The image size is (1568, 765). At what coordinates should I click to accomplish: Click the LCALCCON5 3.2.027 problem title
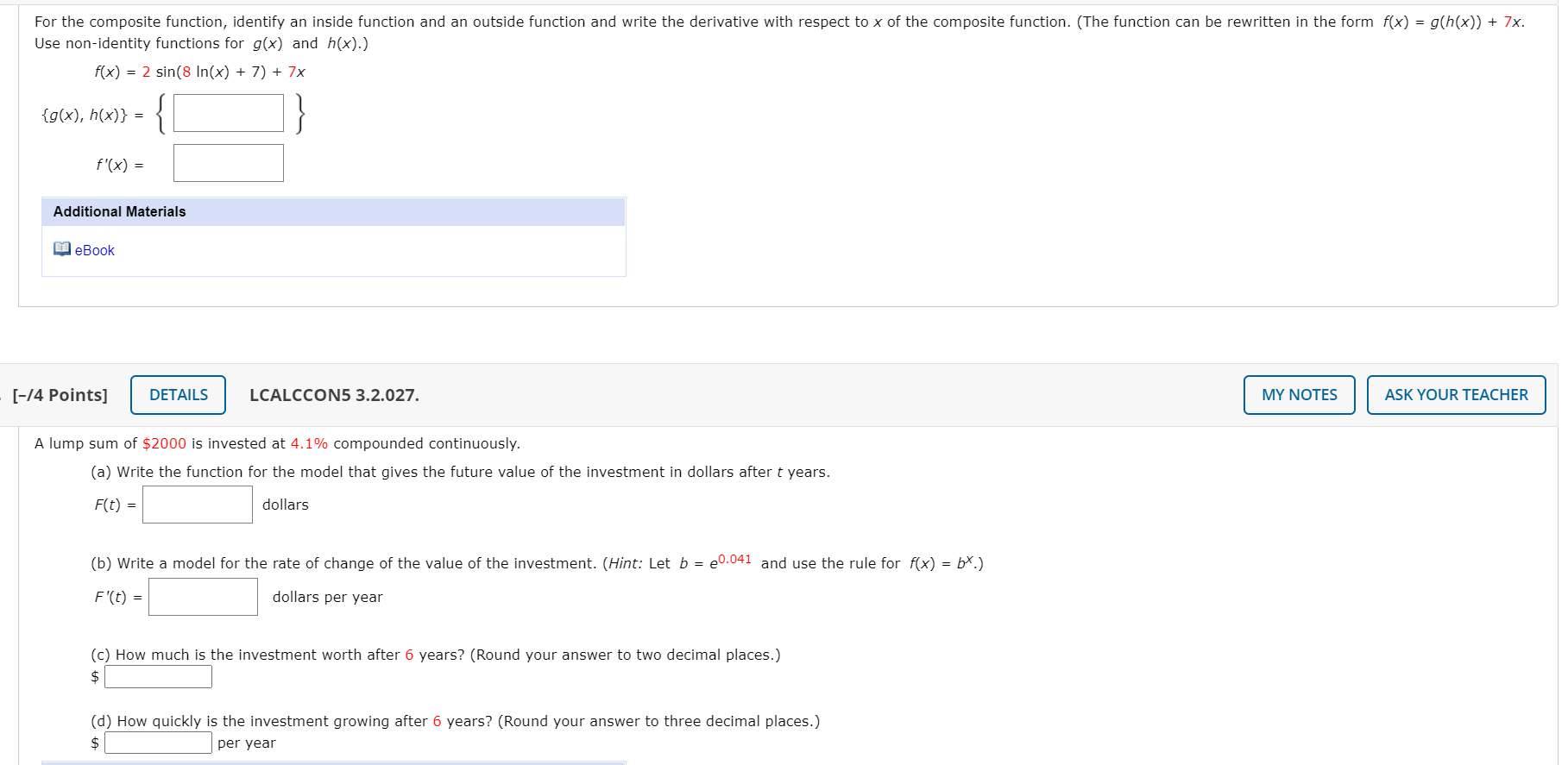point(335,395)
